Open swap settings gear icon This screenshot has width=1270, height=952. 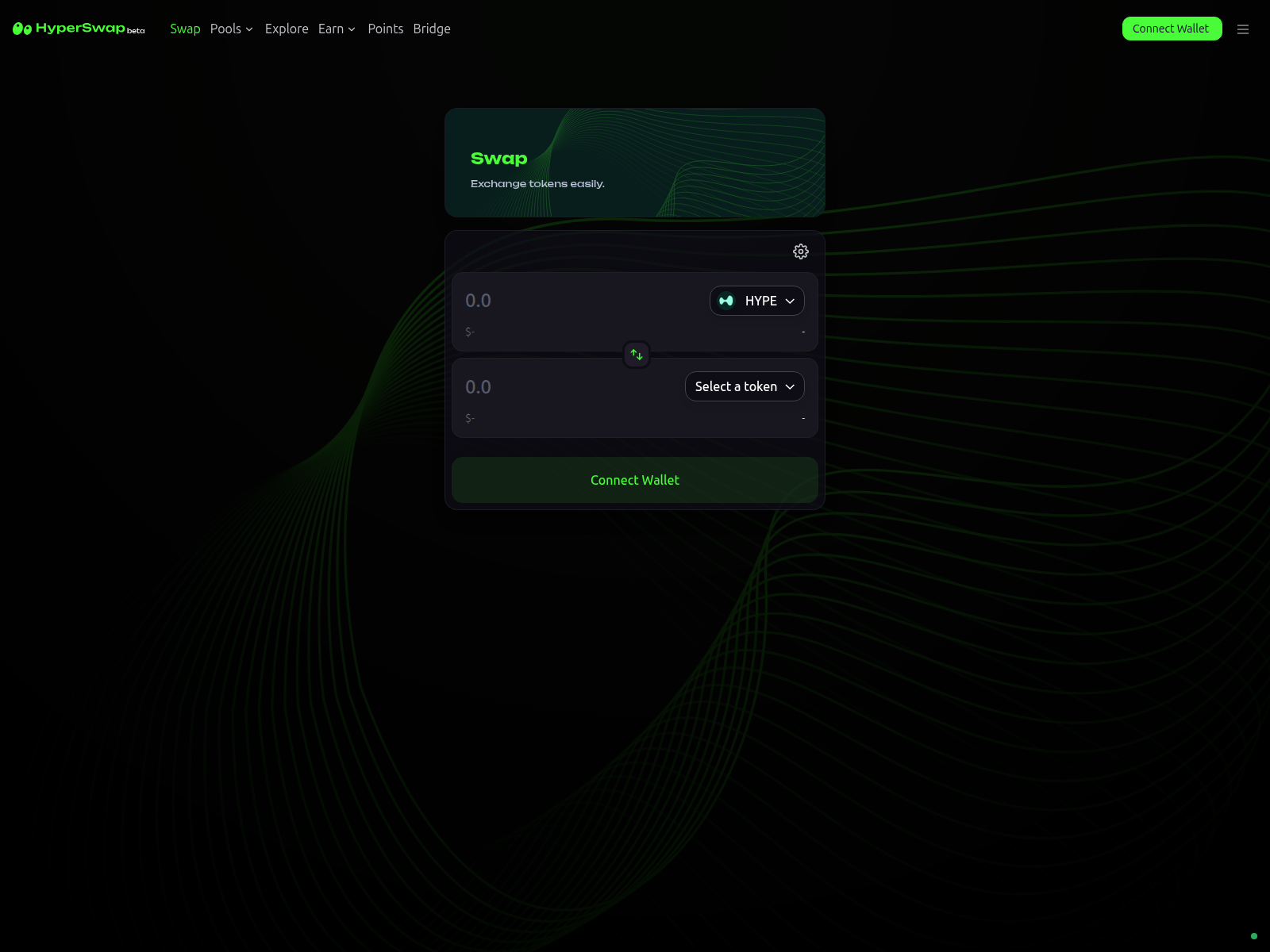pos(801,251)
